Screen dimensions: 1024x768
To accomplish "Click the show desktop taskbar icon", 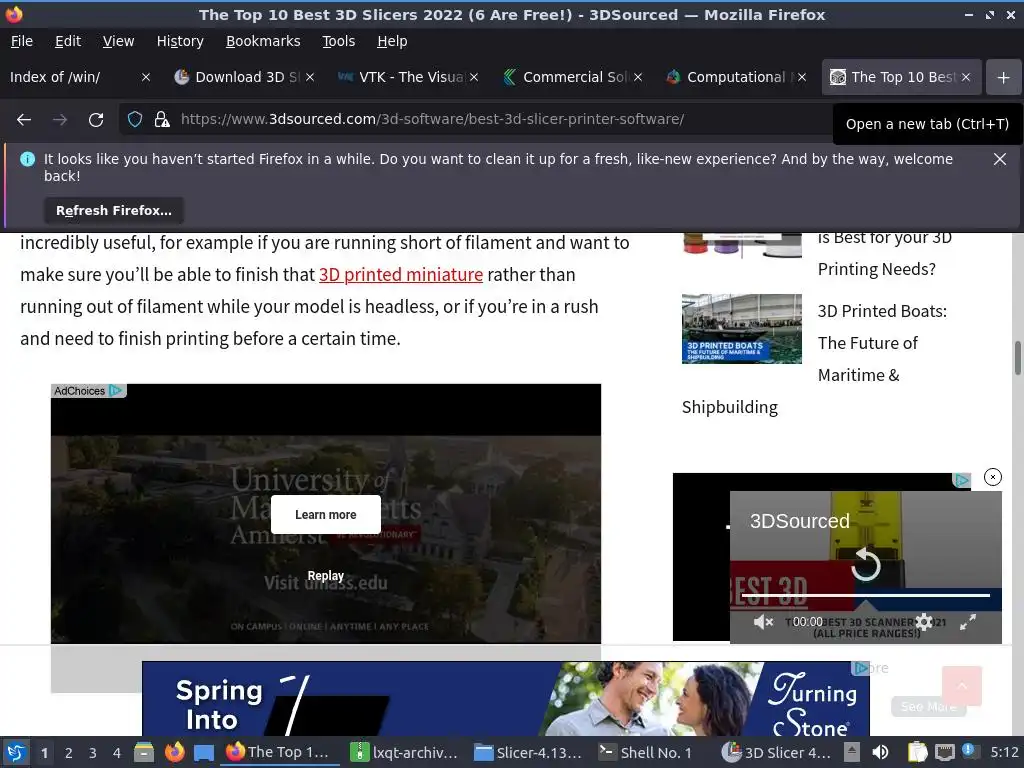I will tap(204, 753).
